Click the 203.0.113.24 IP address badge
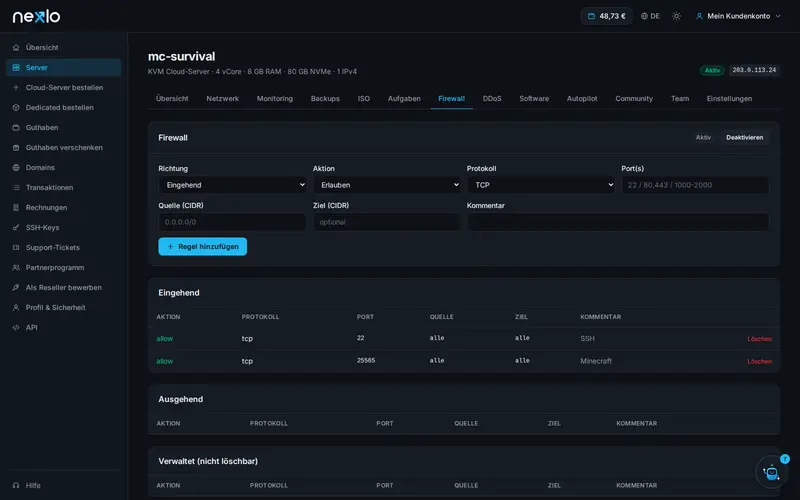This screenshot has height=500, width=800. [x=754, y=70]
